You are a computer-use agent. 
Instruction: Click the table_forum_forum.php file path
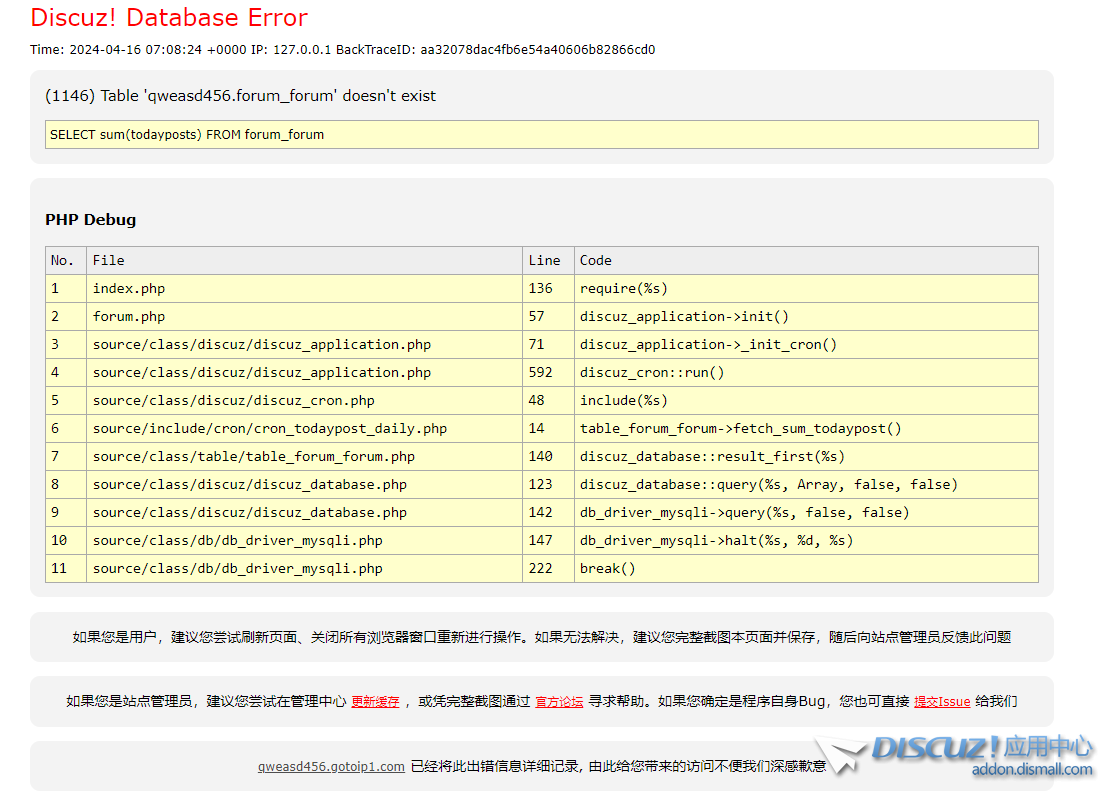click(254, 457)
